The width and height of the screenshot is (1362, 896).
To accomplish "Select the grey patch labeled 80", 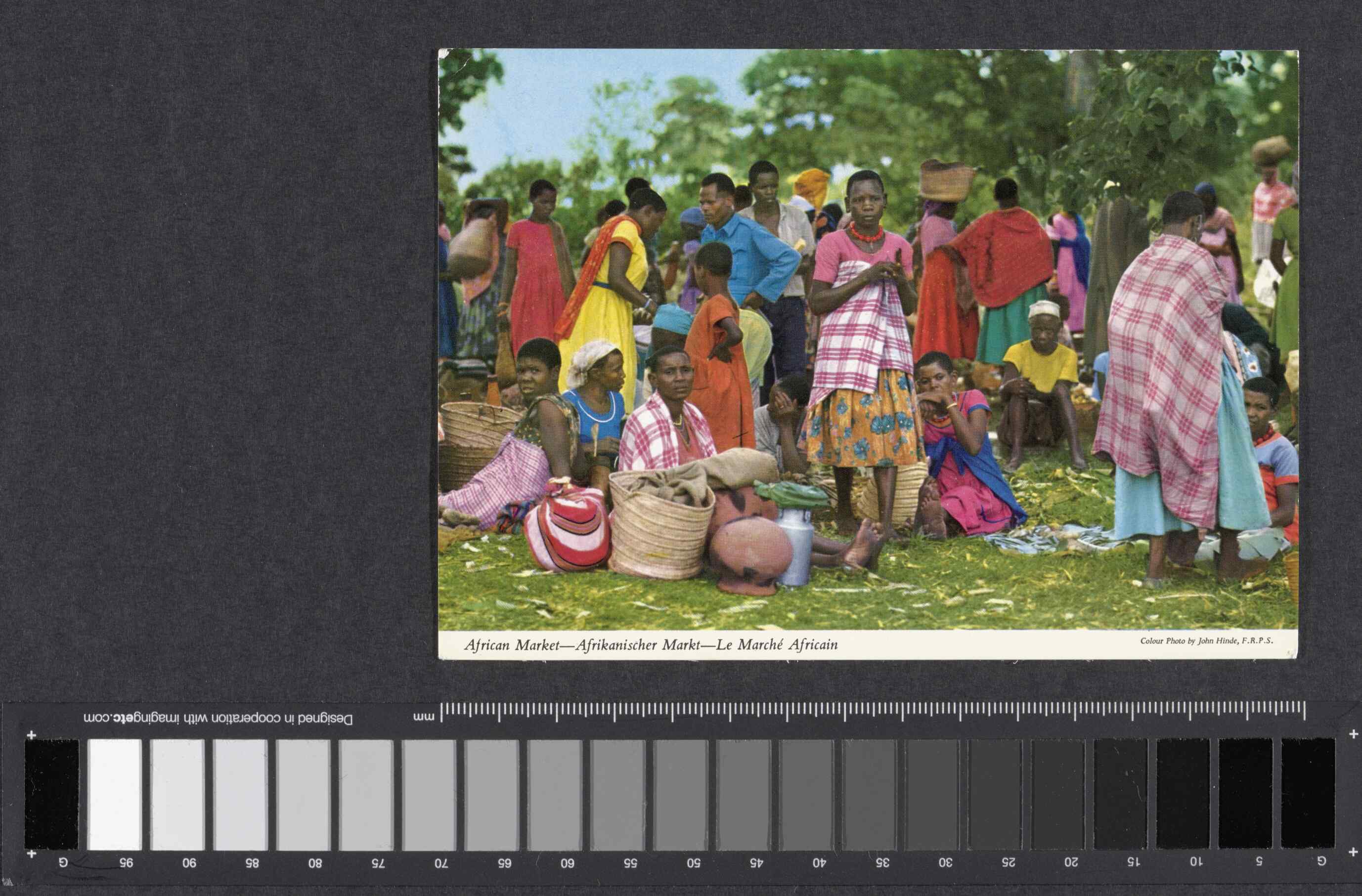I will pyautogui.click(x=304, y=794).
